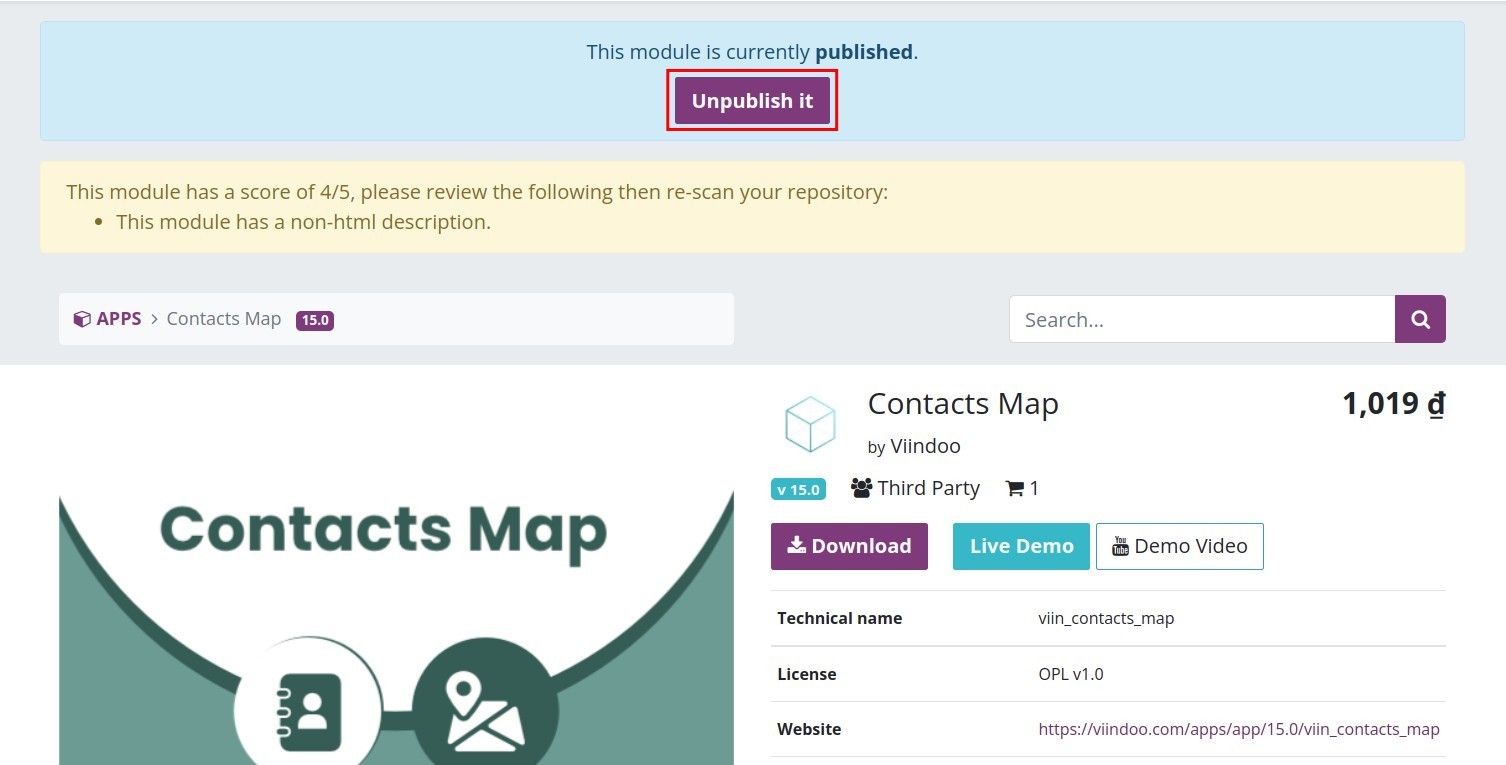This screenshot has height=765, width=1506.
Task: Open the Live Demo button
Action: point(1021,546)
